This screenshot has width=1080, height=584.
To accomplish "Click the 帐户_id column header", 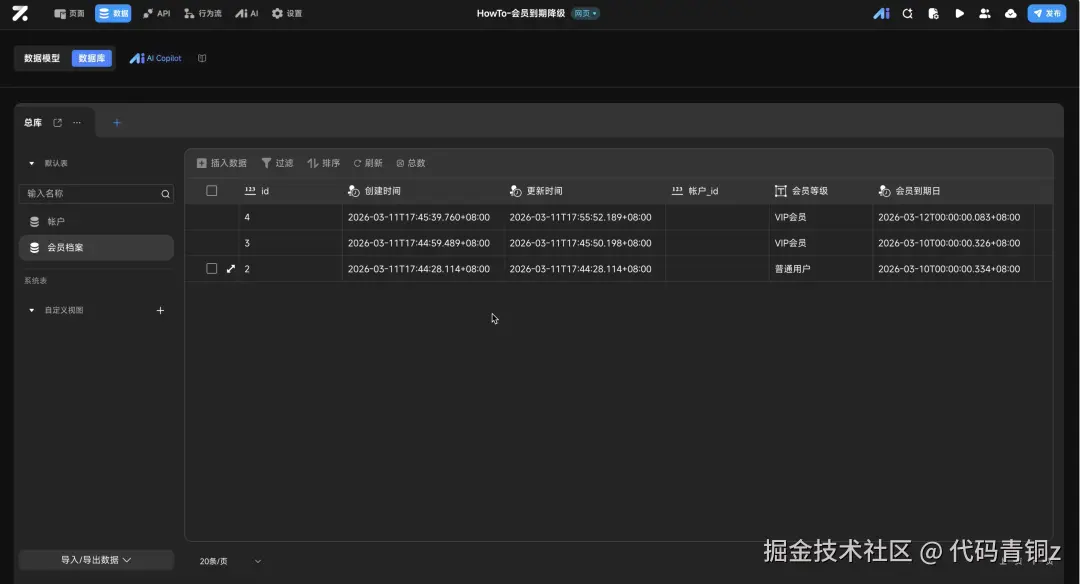I will click(717, 191).
